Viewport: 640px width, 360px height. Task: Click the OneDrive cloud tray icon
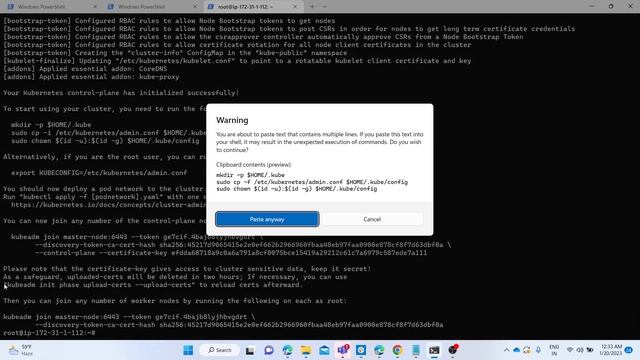click(517, 350)
